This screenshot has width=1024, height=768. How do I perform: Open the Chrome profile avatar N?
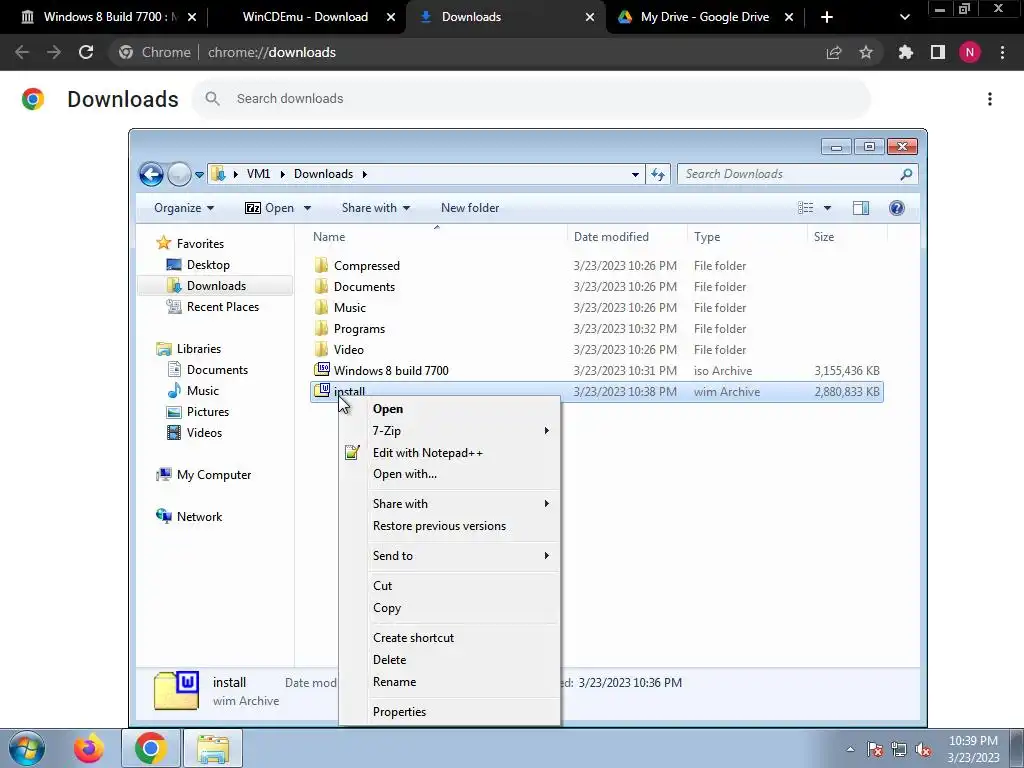point(970,52)
